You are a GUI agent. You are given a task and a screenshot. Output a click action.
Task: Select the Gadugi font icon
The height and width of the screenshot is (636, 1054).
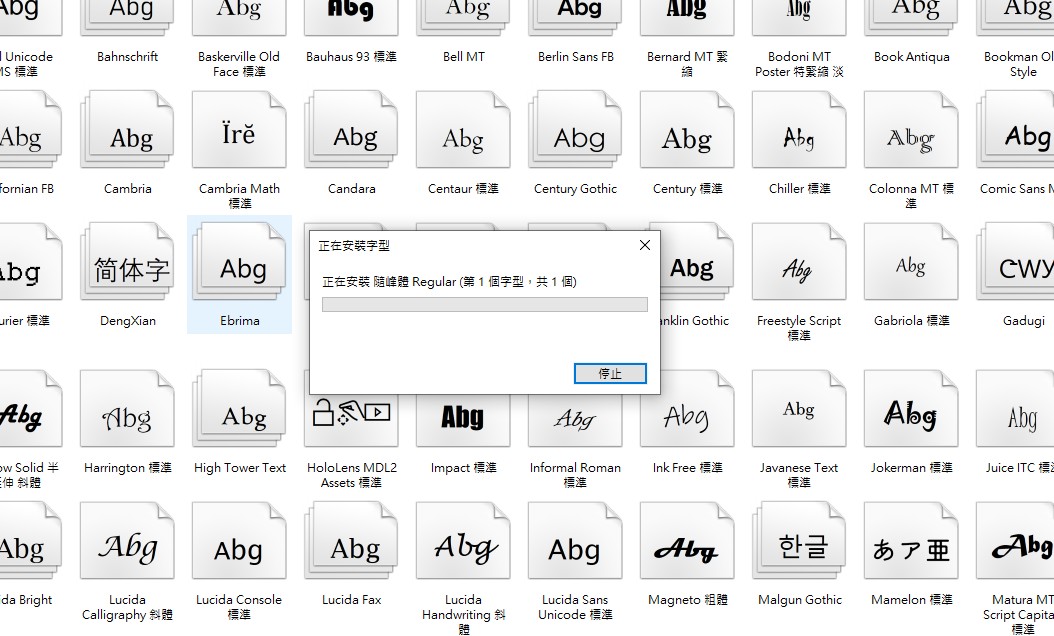(1015, 262)
